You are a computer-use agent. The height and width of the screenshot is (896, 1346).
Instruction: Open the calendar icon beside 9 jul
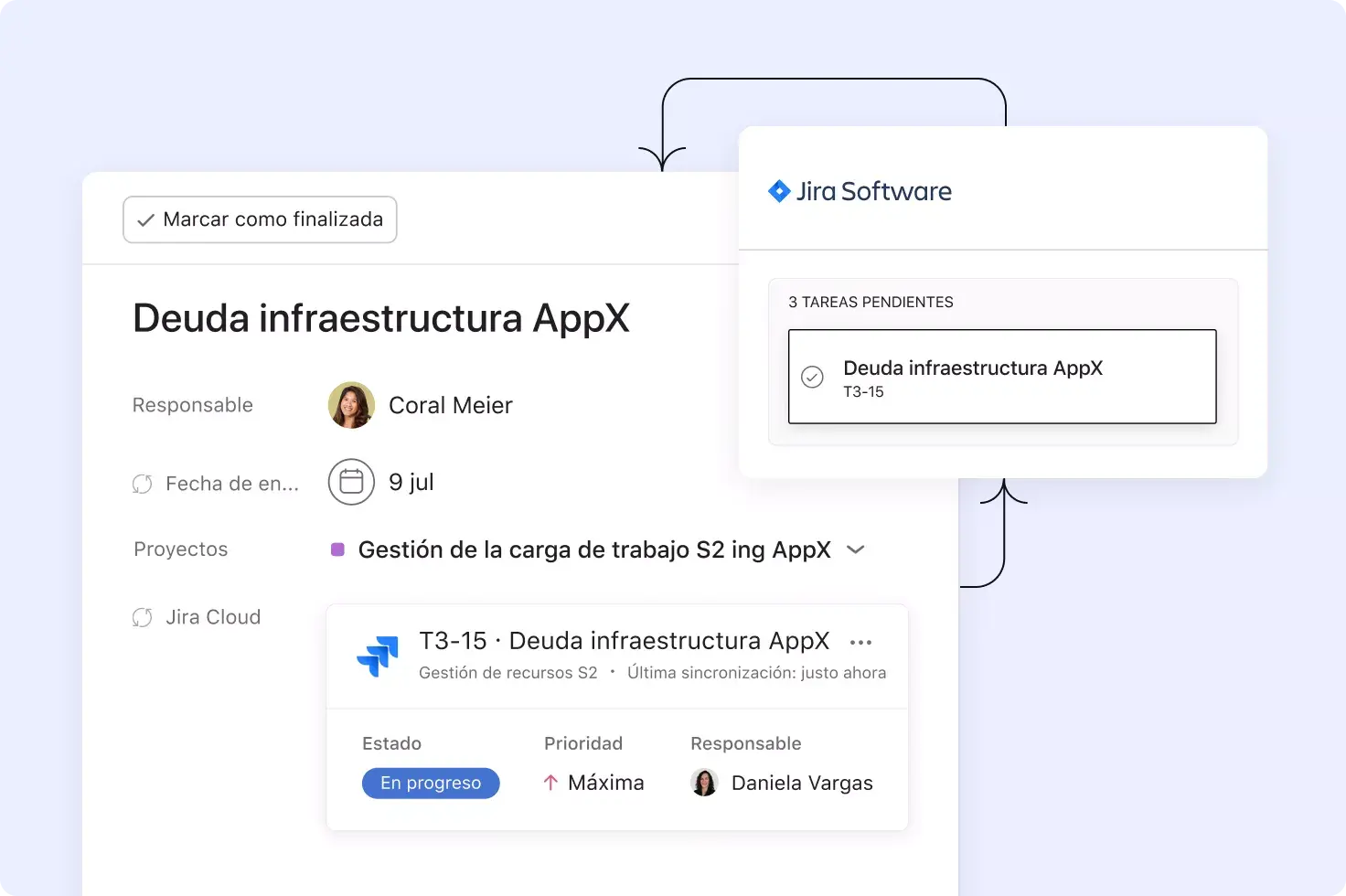pos(351,482)
